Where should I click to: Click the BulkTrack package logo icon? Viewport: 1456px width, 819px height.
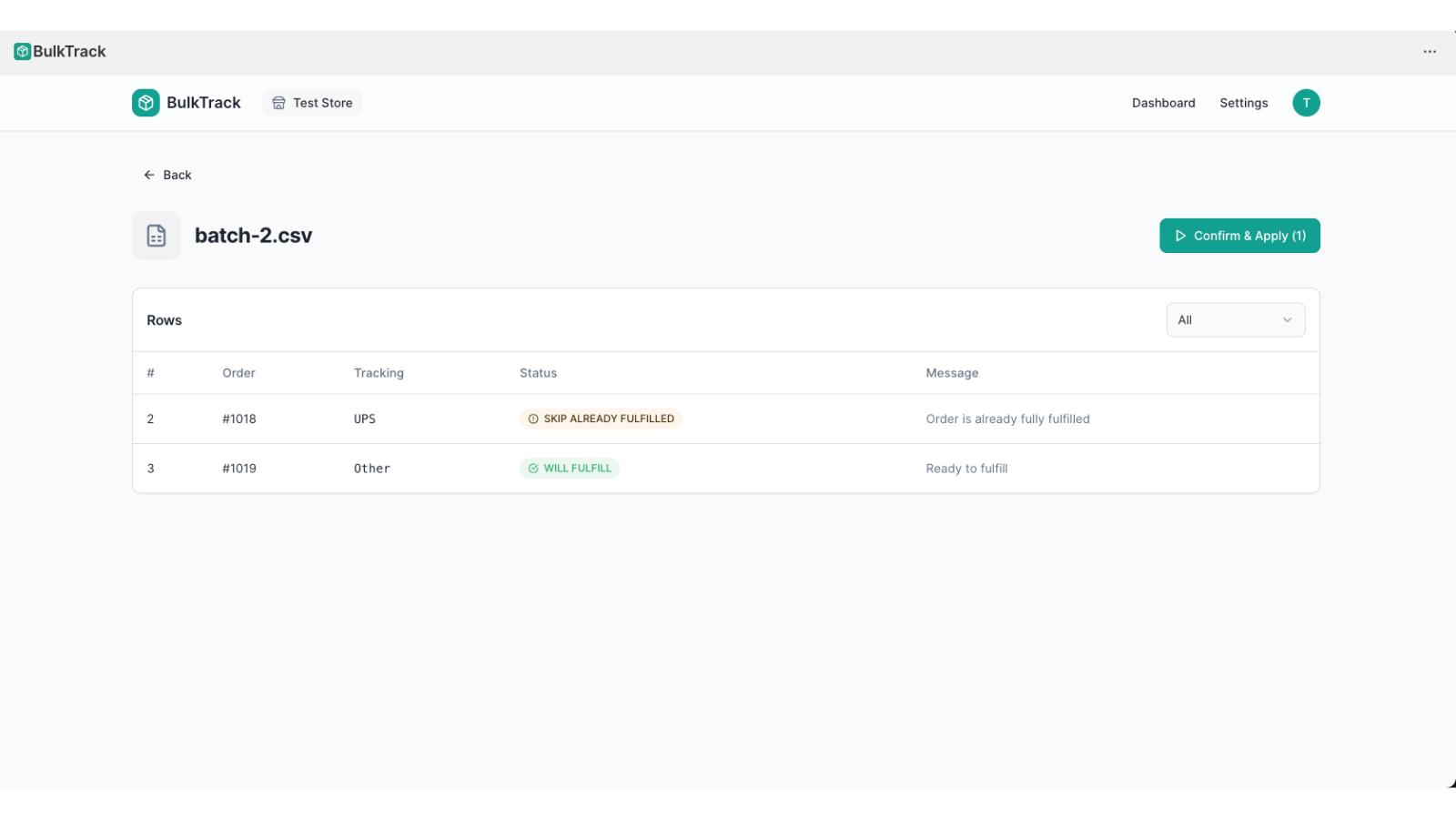click(146, 103)
